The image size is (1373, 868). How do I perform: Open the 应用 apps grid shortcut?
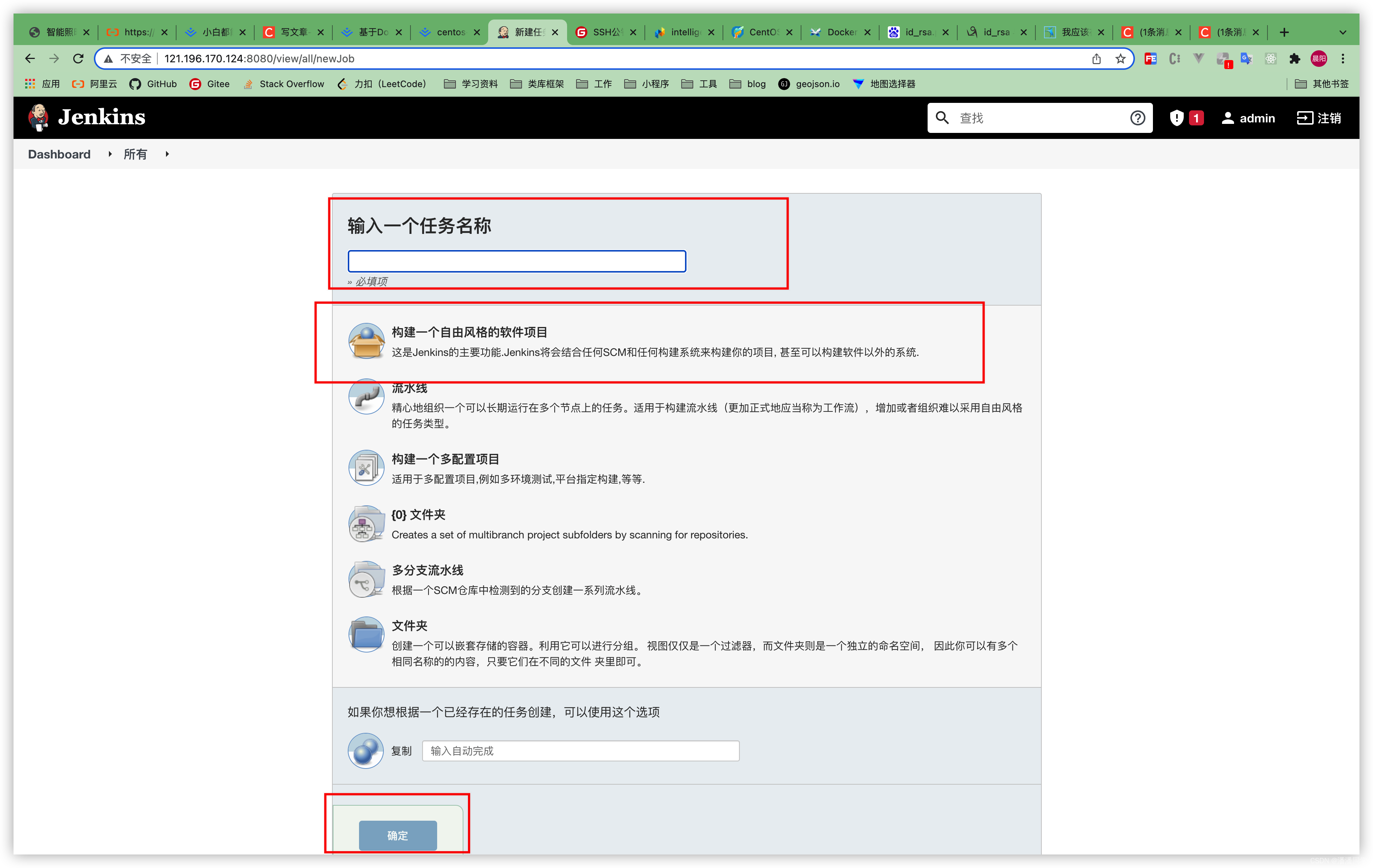click(x=42, y=84)
